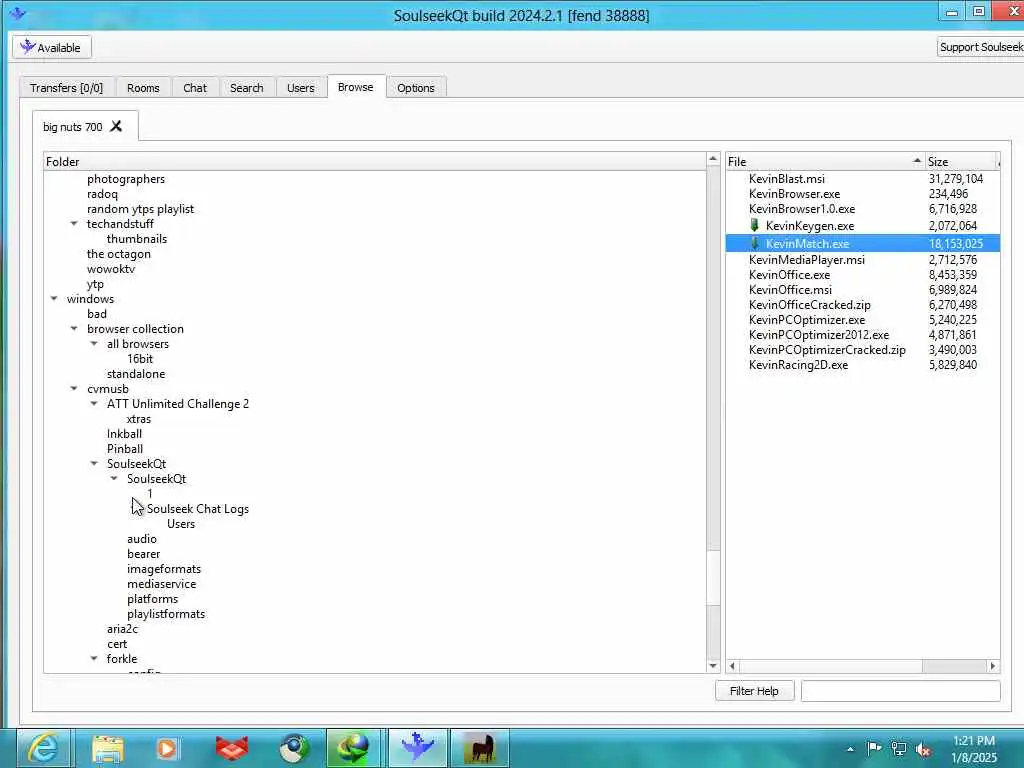Screen dimensions: 1024x768
Task: Open the Search tab
Action: [x=247, y=88]
